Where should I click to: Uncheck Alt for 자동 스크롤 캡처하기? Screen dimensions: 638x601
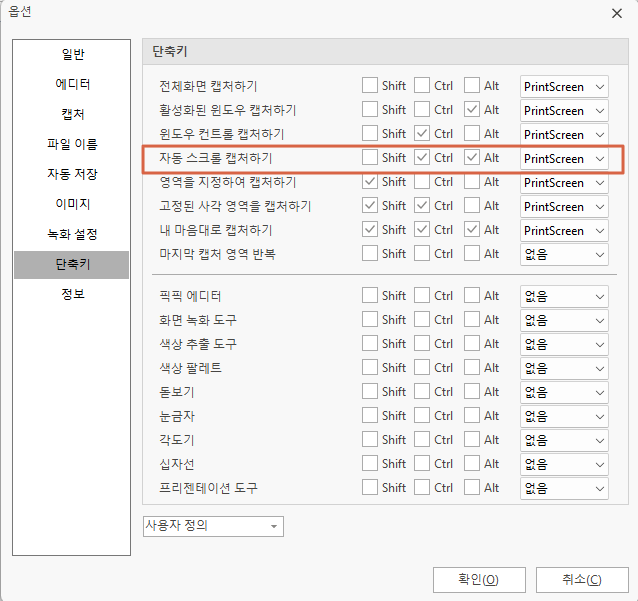point(472,157)
